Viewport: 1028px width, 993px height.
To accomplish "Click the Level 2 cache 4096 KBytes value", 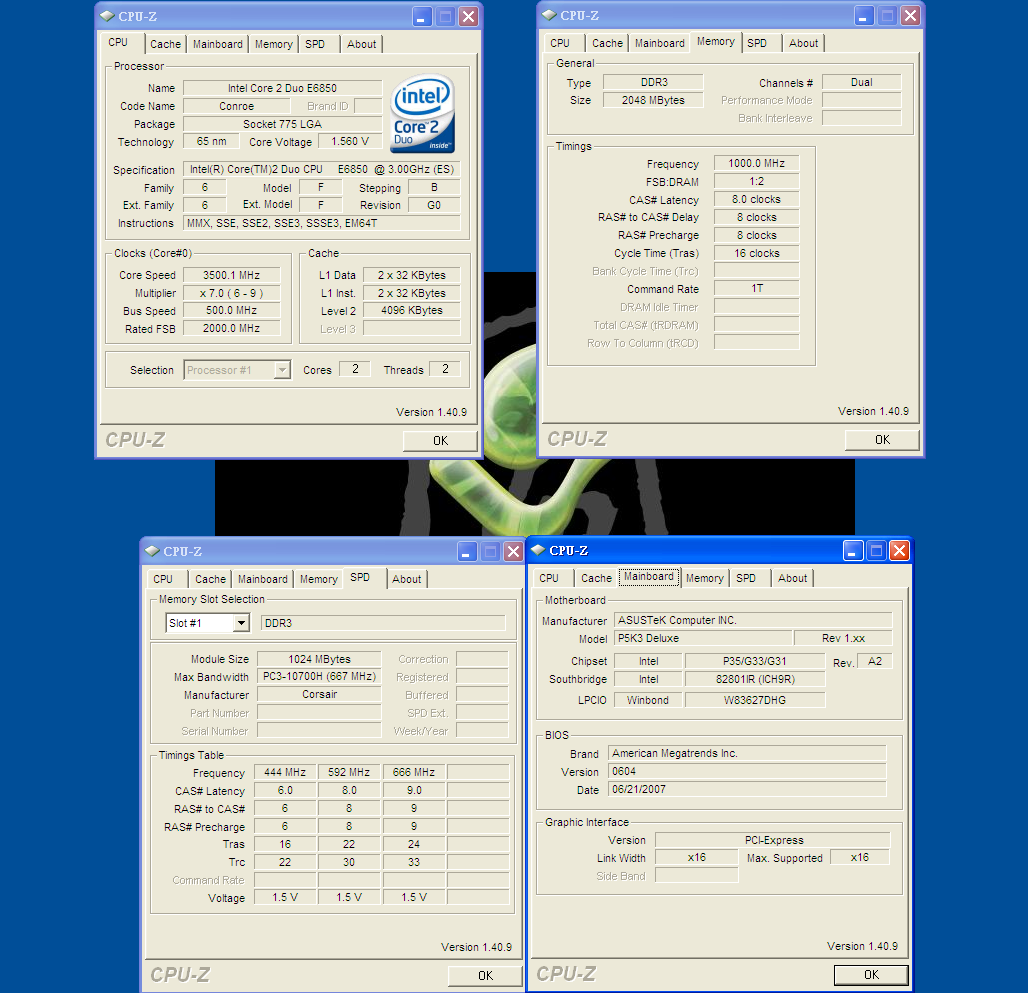I will 412,311.
